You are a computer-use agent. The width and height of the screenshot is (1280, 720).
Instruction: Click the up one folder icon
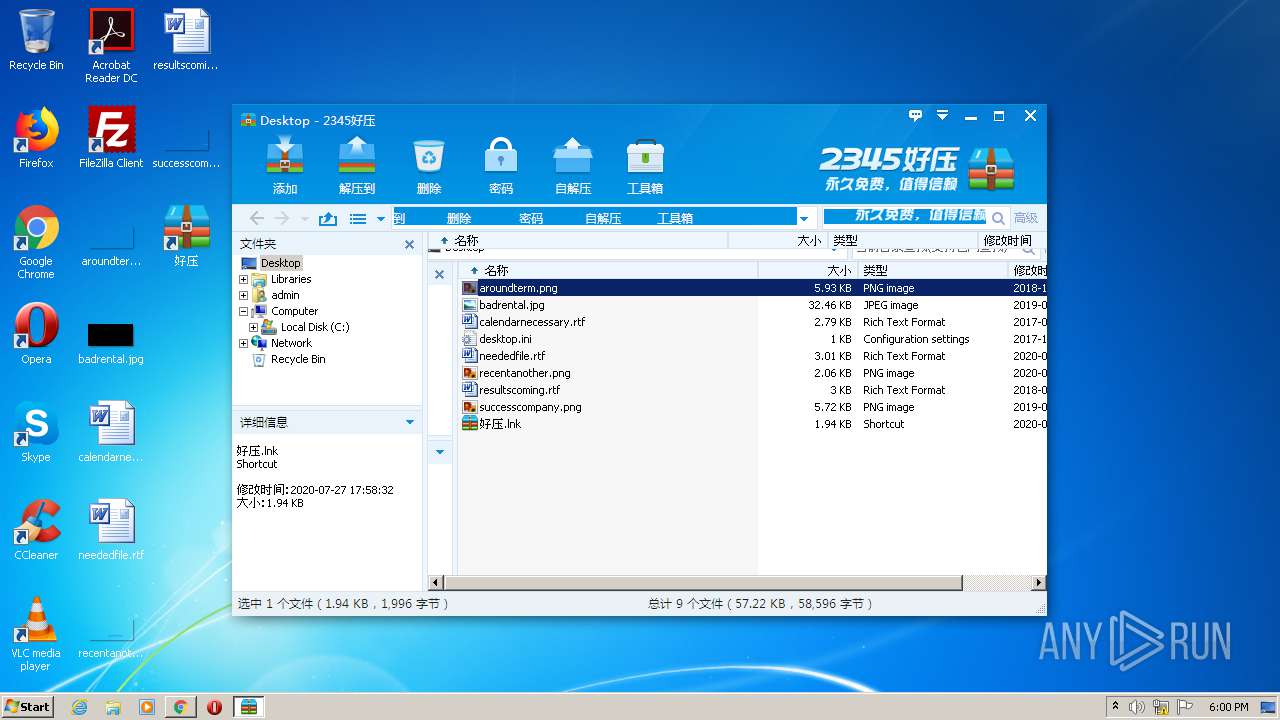coord(327,218)
